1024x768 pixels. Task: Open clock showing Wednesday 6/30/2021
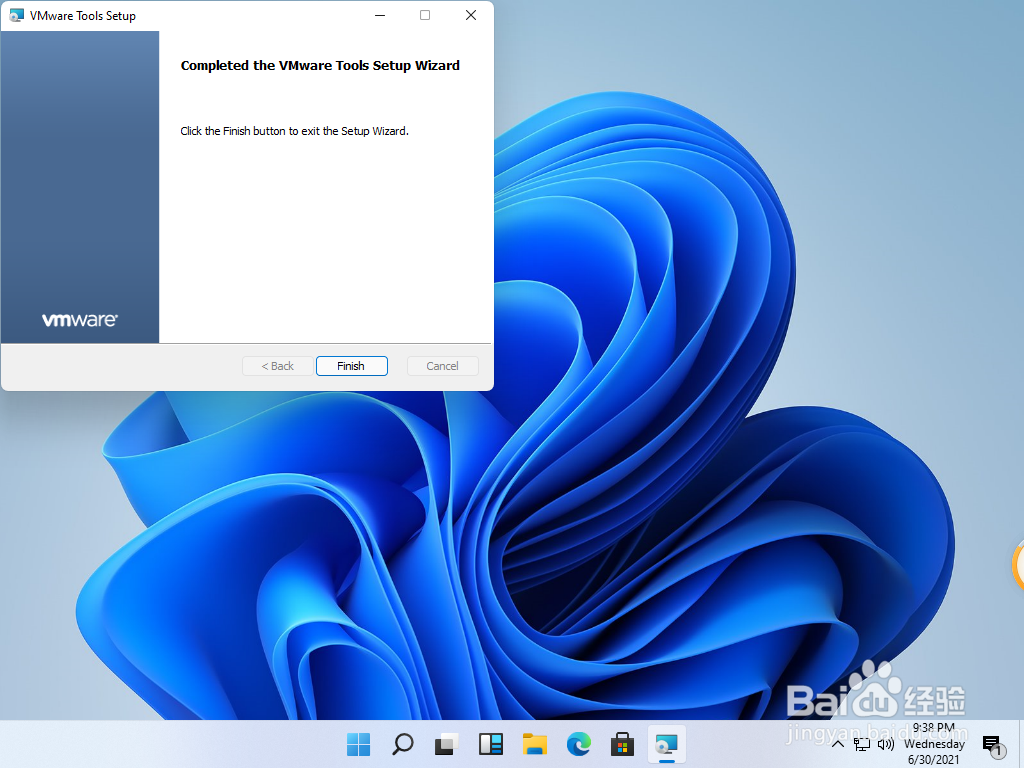pyautogui.click(x=934, y=744)
